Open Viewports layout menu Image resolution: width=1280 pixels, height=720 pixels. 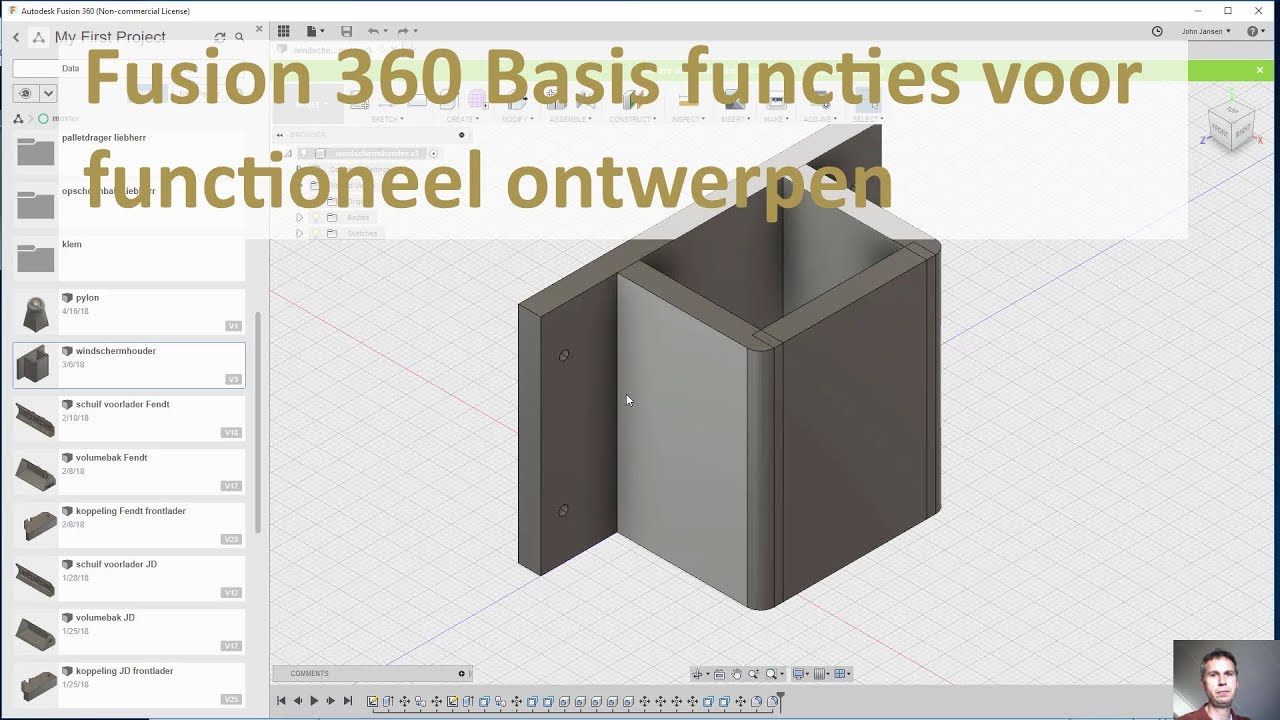click(x=842, y=674)
